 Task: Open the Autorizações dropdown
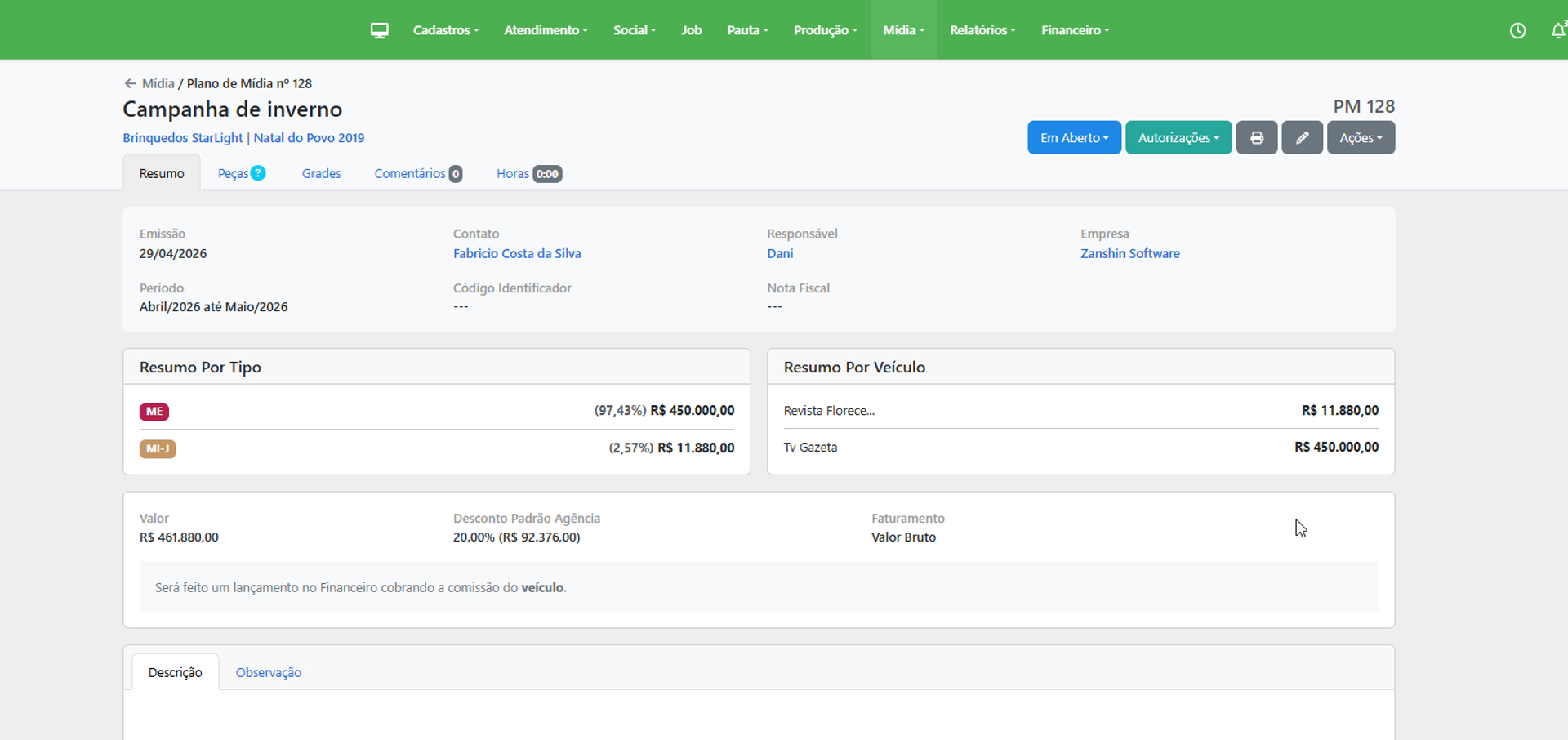click(1178, 137)
